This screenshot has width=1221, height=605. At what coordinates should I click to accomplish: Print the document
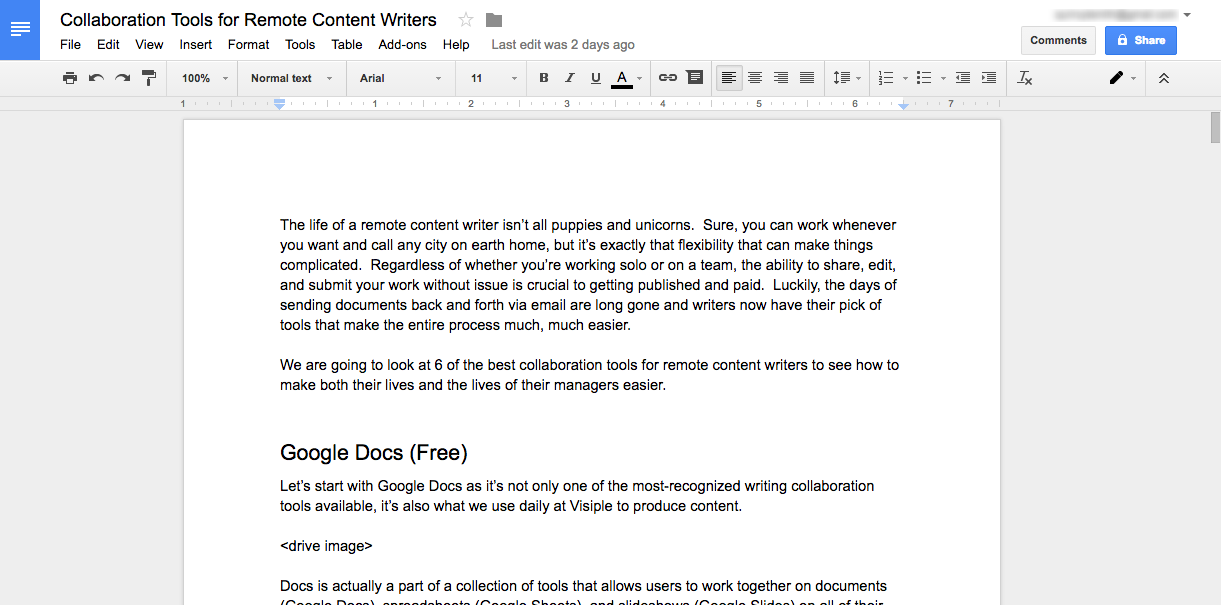[x=69, y=78]
